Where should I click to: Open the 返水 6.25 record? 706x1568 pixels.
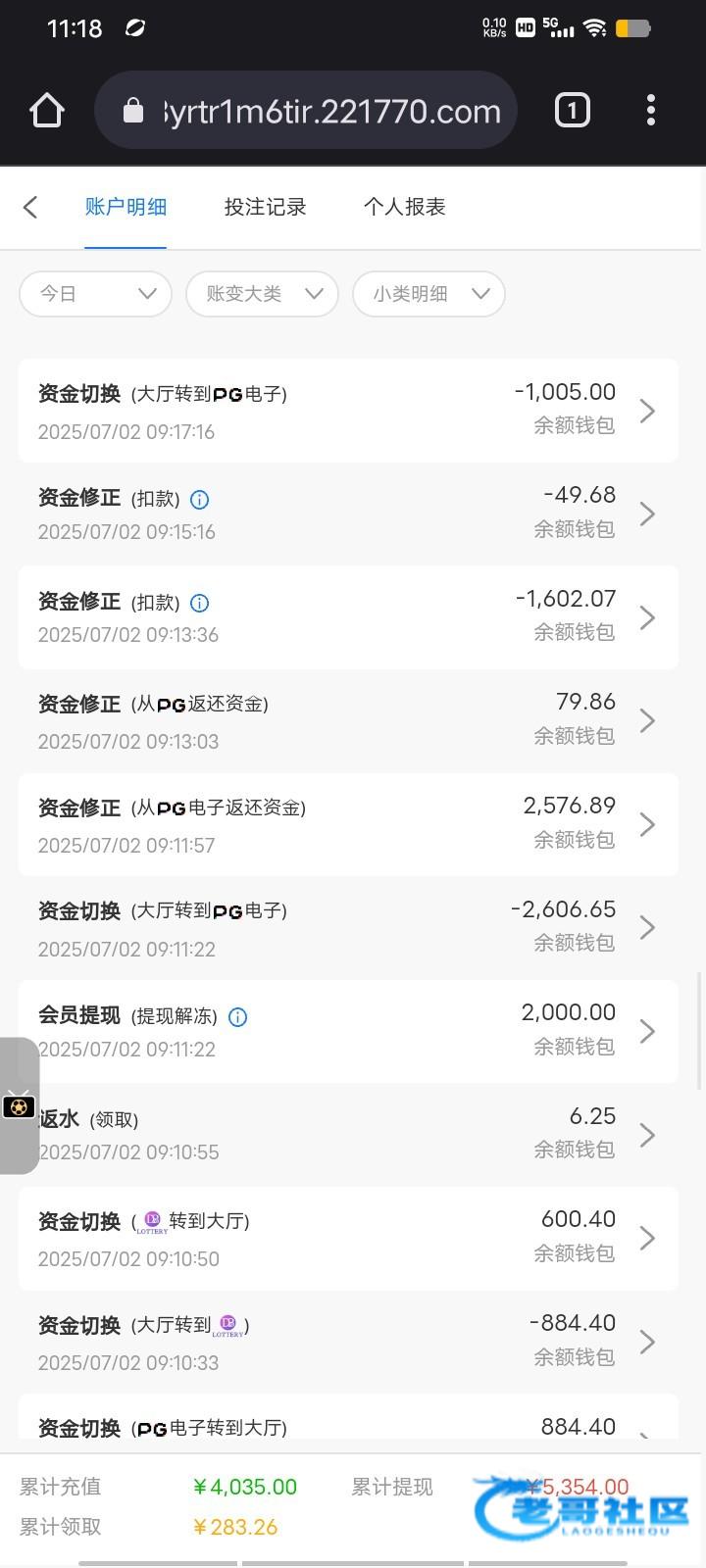tap(348, 1135)
